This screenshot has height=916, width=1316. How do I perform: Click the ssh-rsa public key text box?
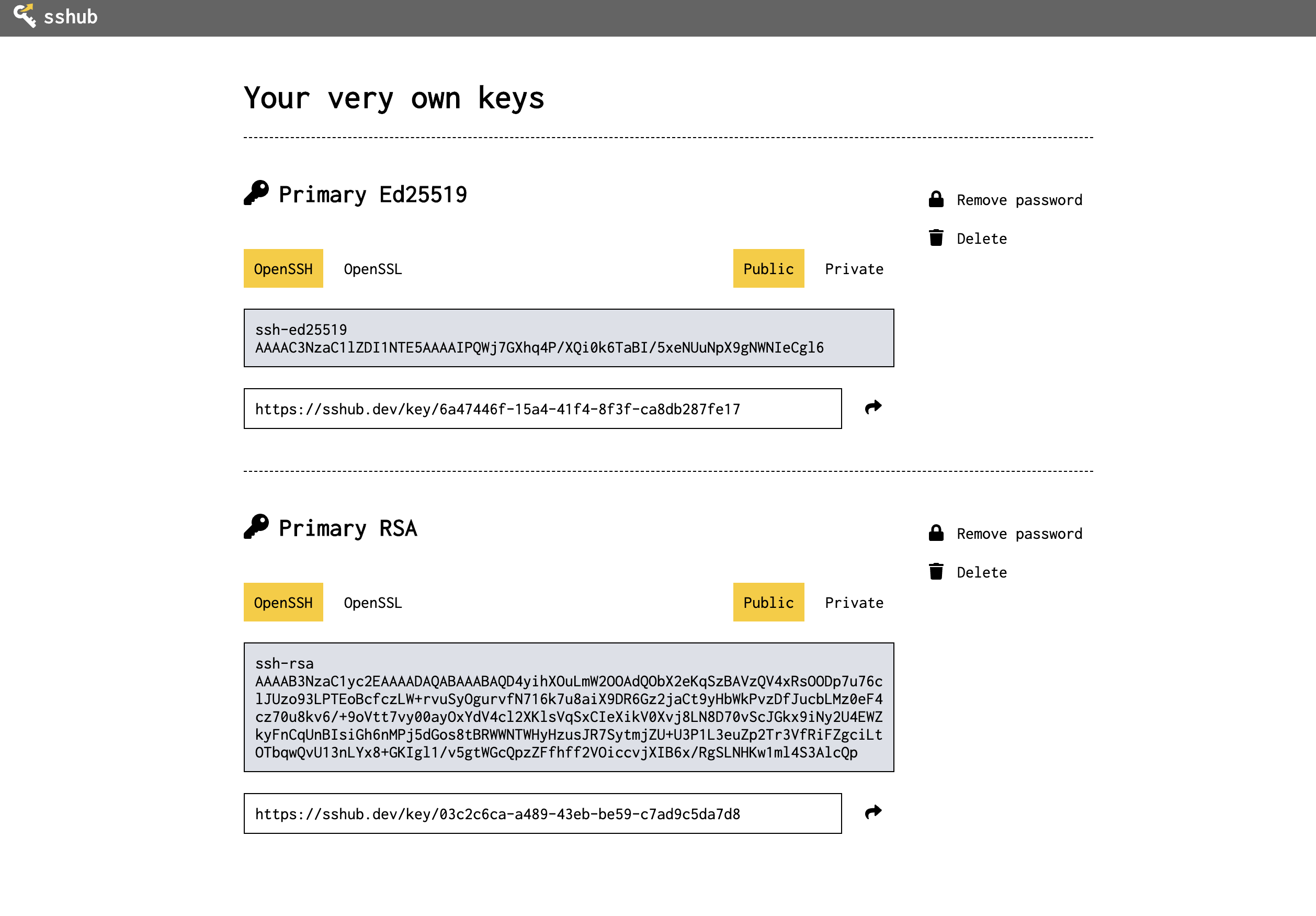[x=568, y=707]
